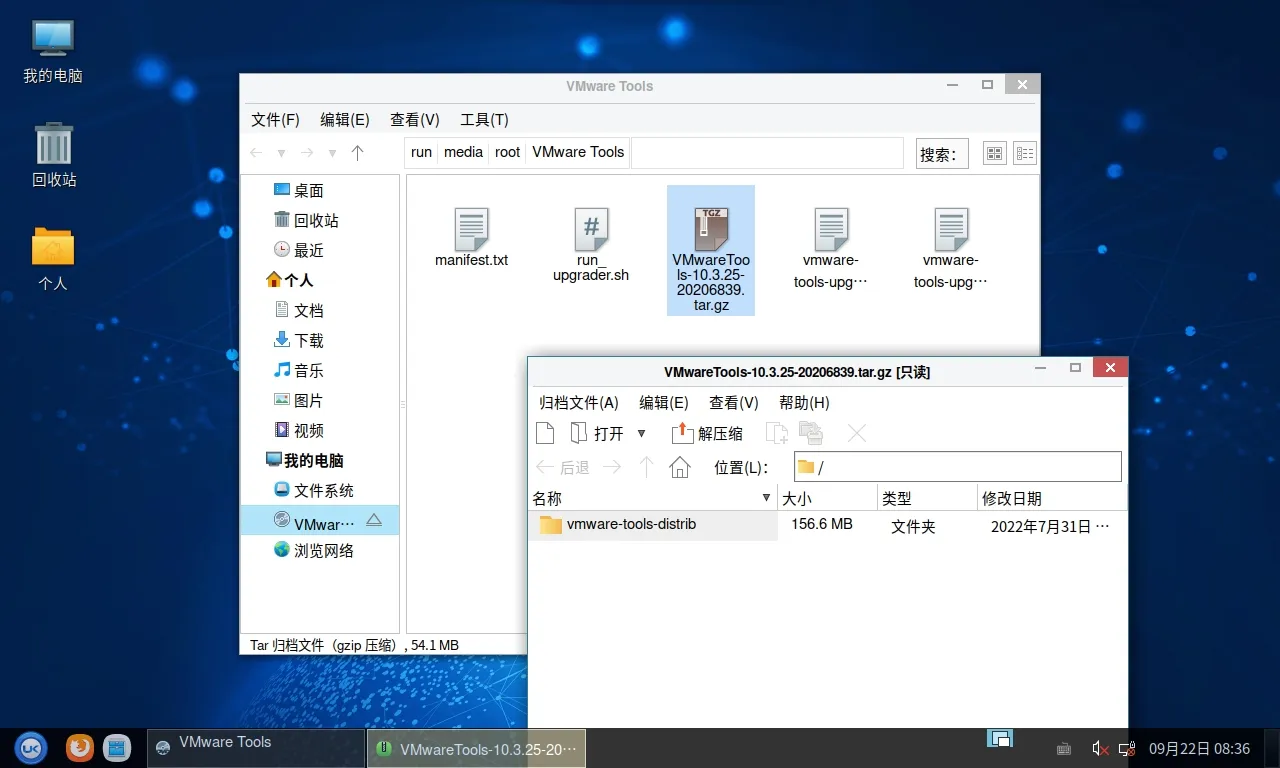This screenshot has height=768, width=1280.
Task: Switch to icon view in file manager
Action: [x=994, y=153]
